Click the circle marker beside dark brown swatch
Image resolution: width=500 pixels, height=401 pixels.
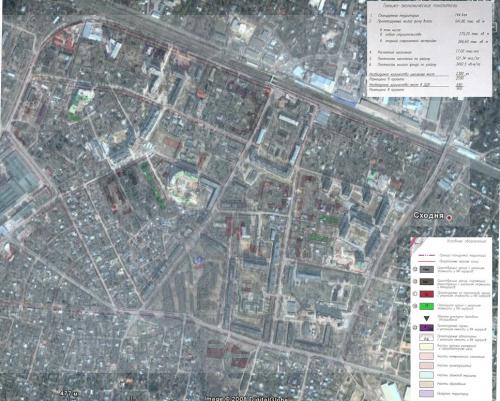[x=415, y=282]
